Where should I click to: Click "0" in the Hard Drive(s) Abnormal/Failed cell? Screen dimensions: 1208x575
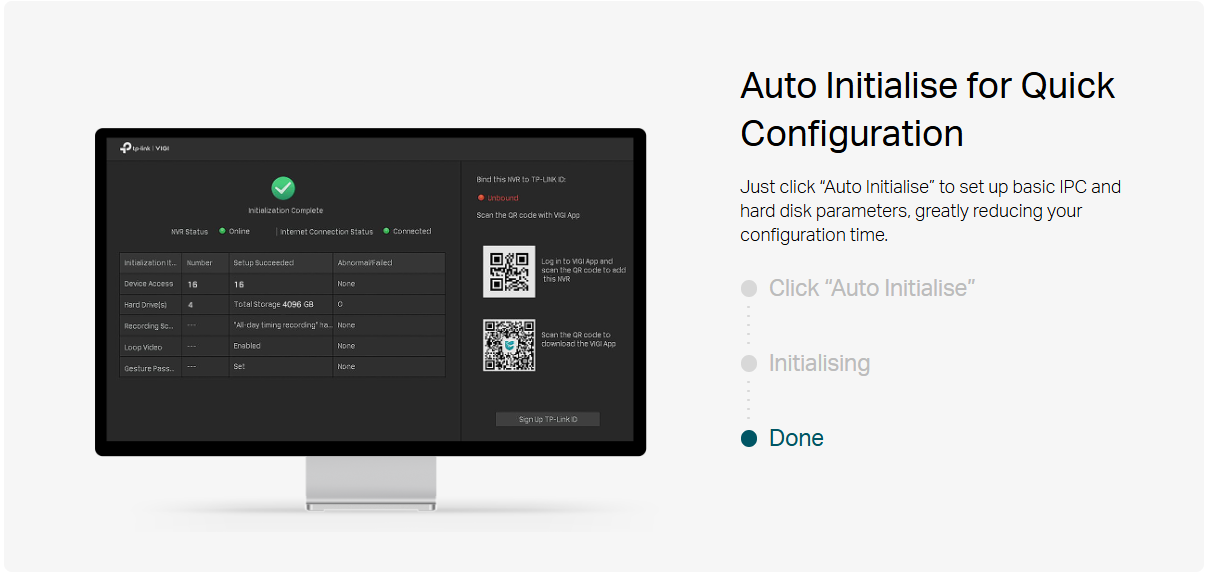tap(340, 304)
